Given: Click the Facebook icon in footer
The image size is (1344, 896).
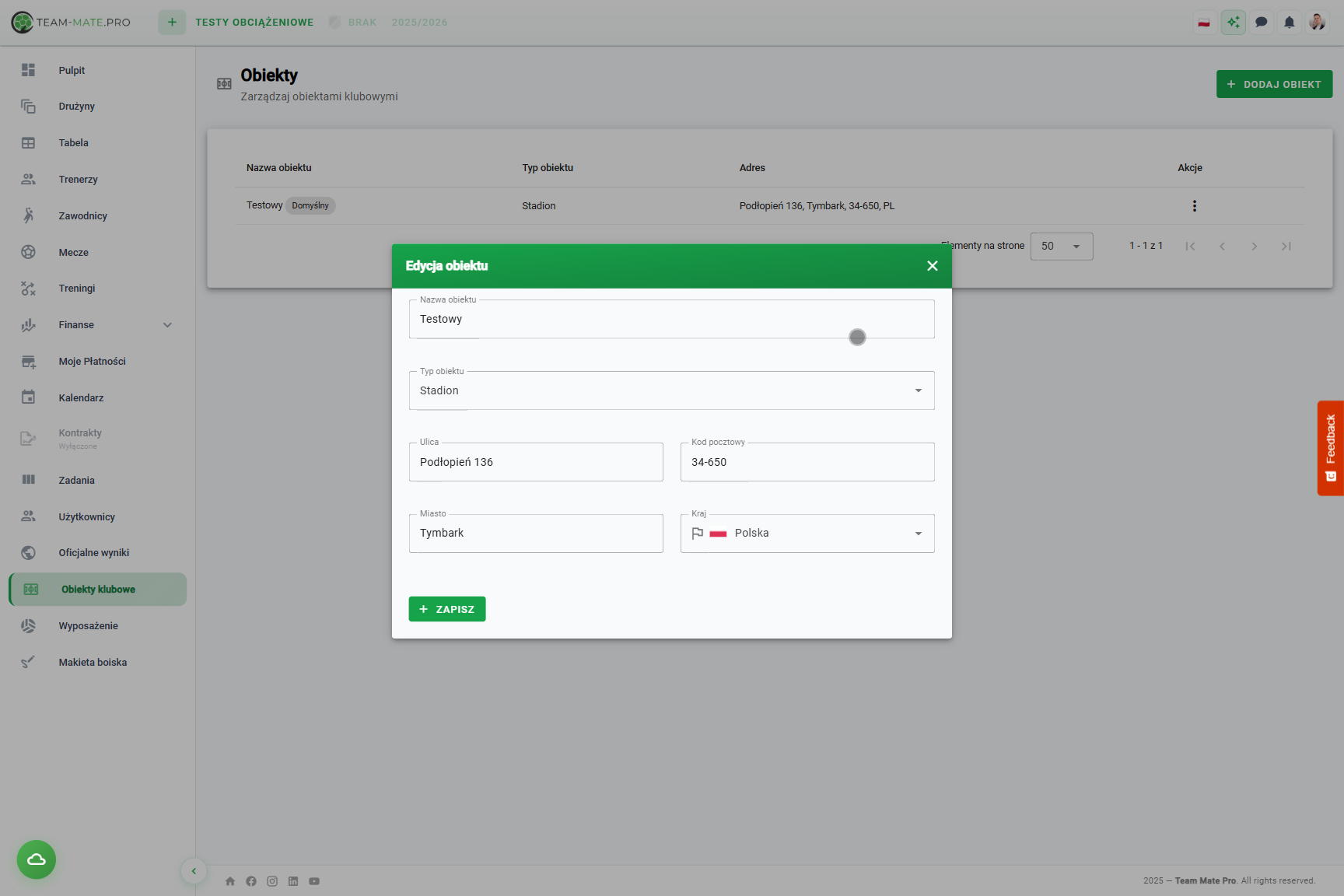Looking at the screenshot, I should point(251,881).
